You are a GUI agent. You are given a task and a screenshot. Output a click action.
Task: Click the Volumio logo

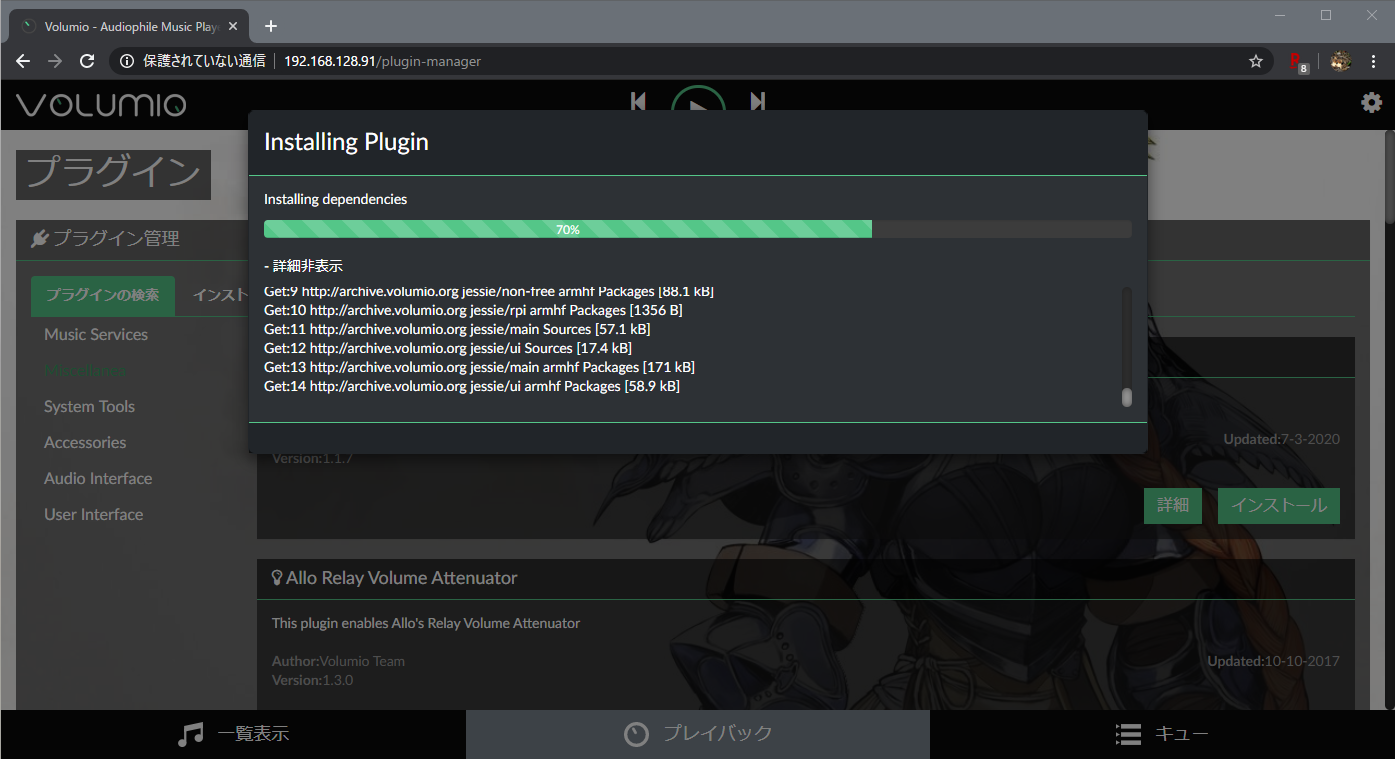101,104
